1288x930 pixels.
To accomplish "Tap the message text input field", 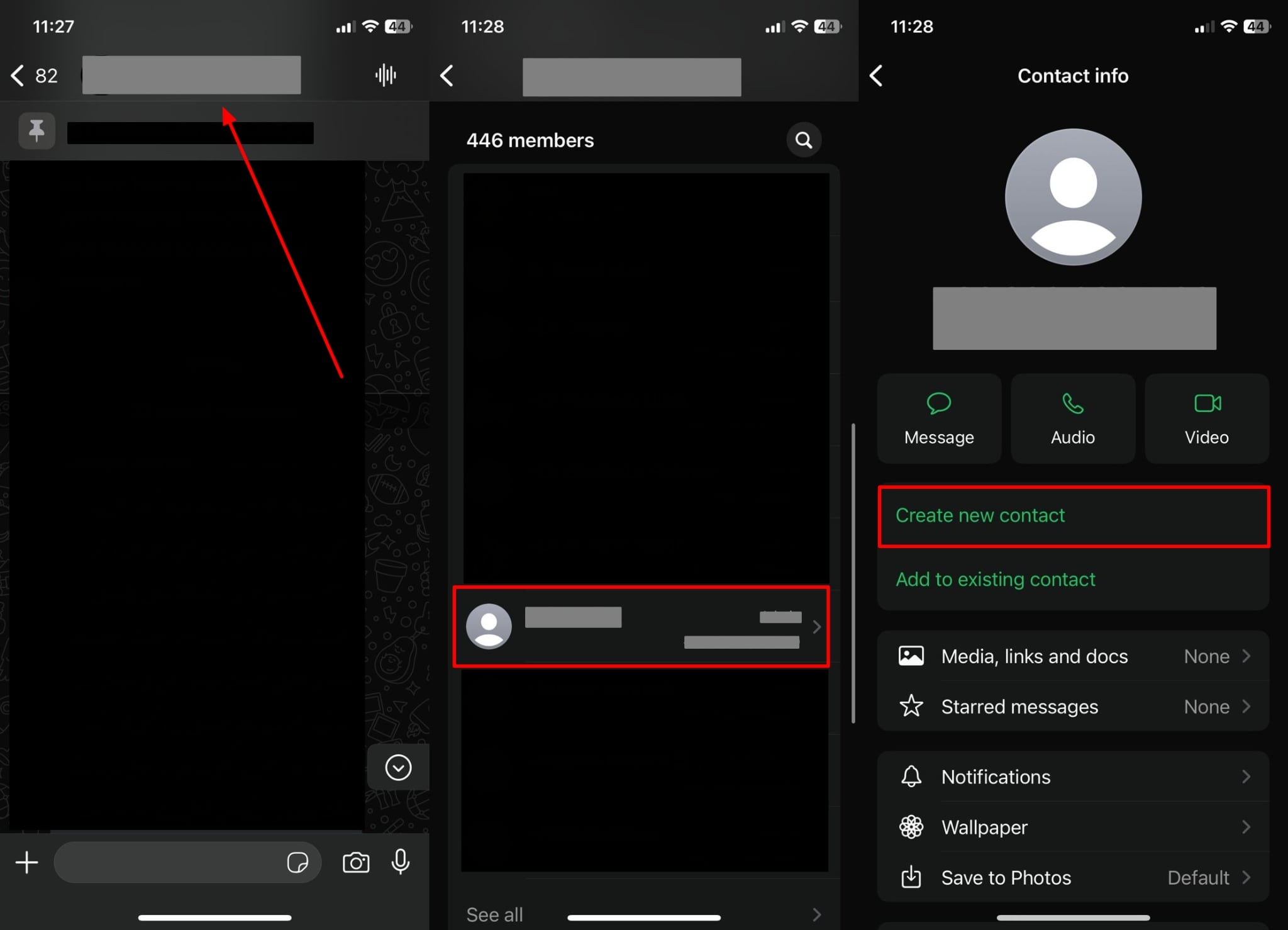I will (167, 863).
